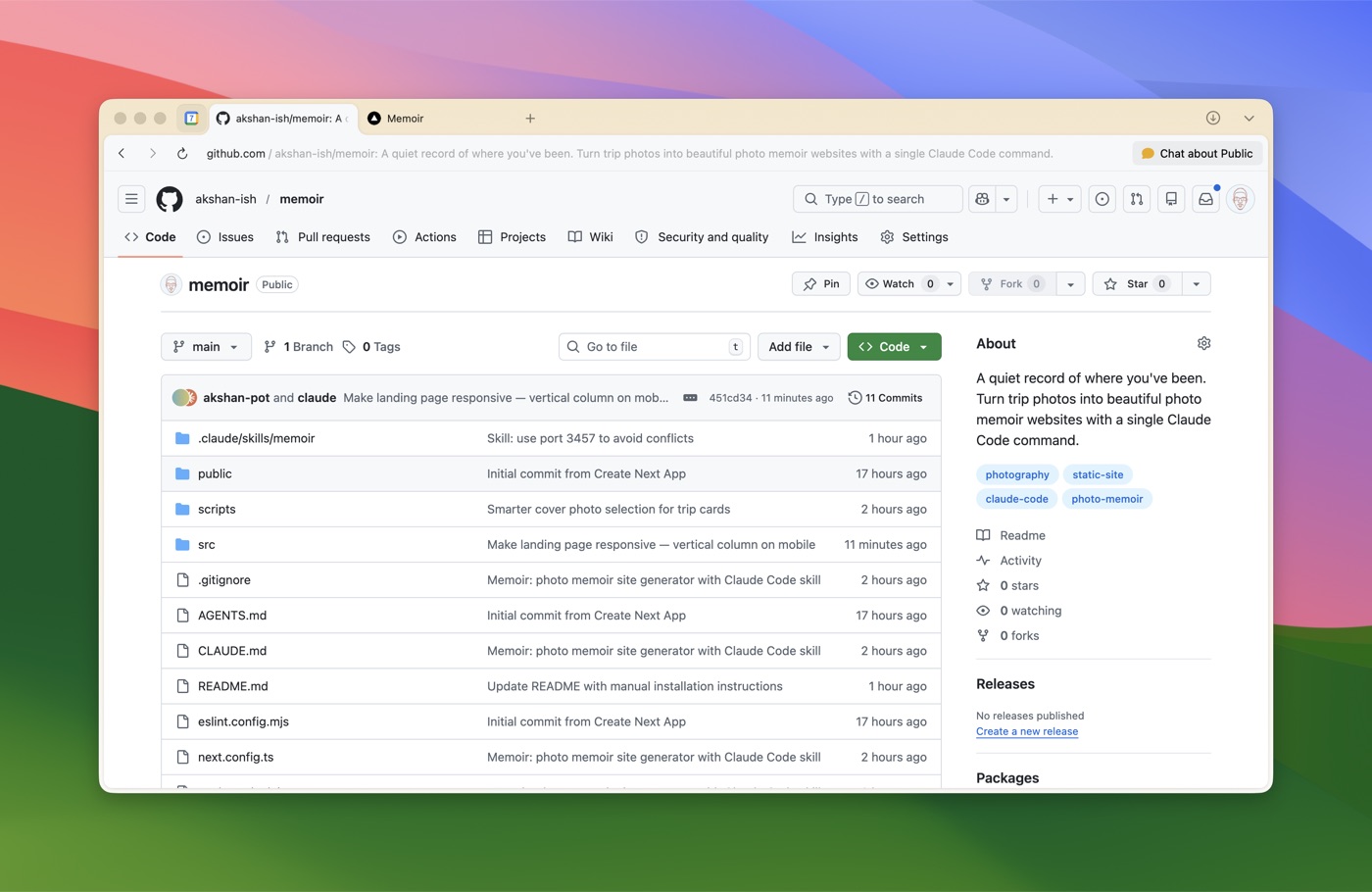Pin the memoir repository
Screen dimensions: 1372x892
tap(820, 283)
